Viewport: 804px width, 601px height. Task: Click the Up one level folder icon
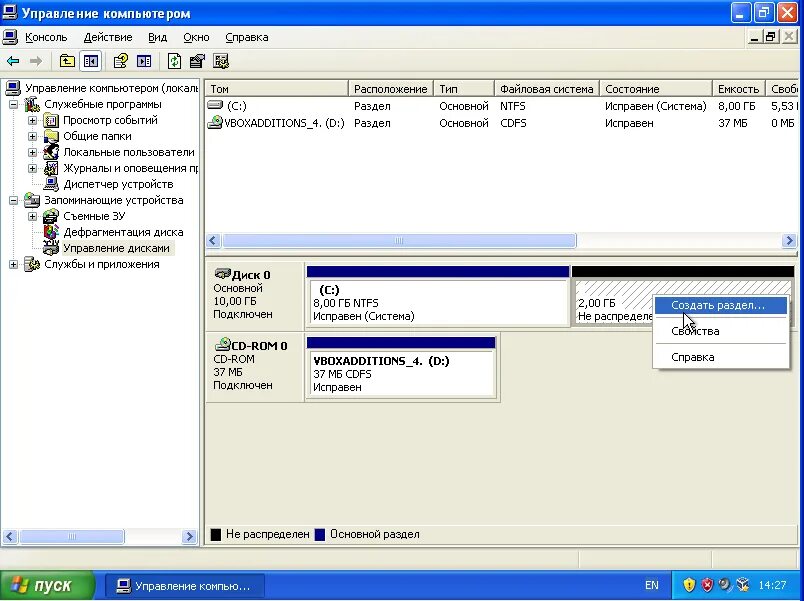pyautogui.click(x=67, y=62)
